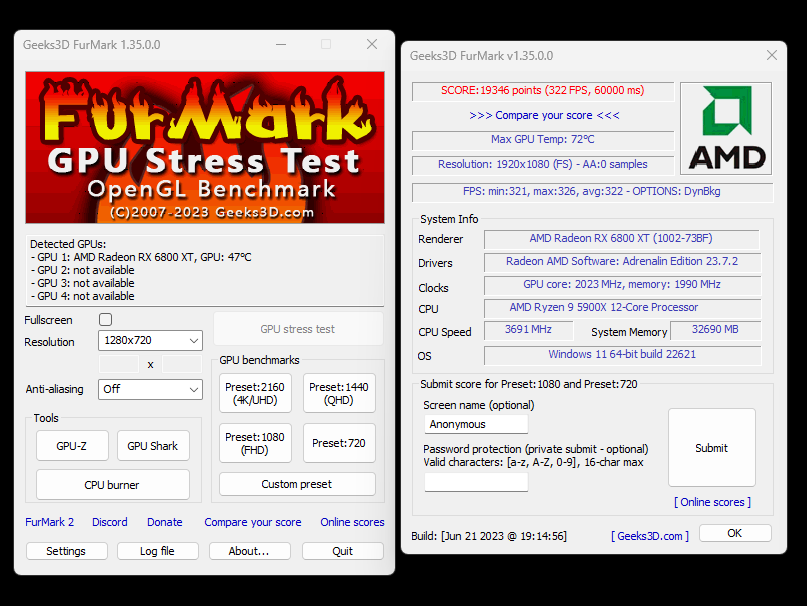This screenshot has height=606, width=807.
Task: Click the GPU 2: not available line
Action: (x=82, y=270)
